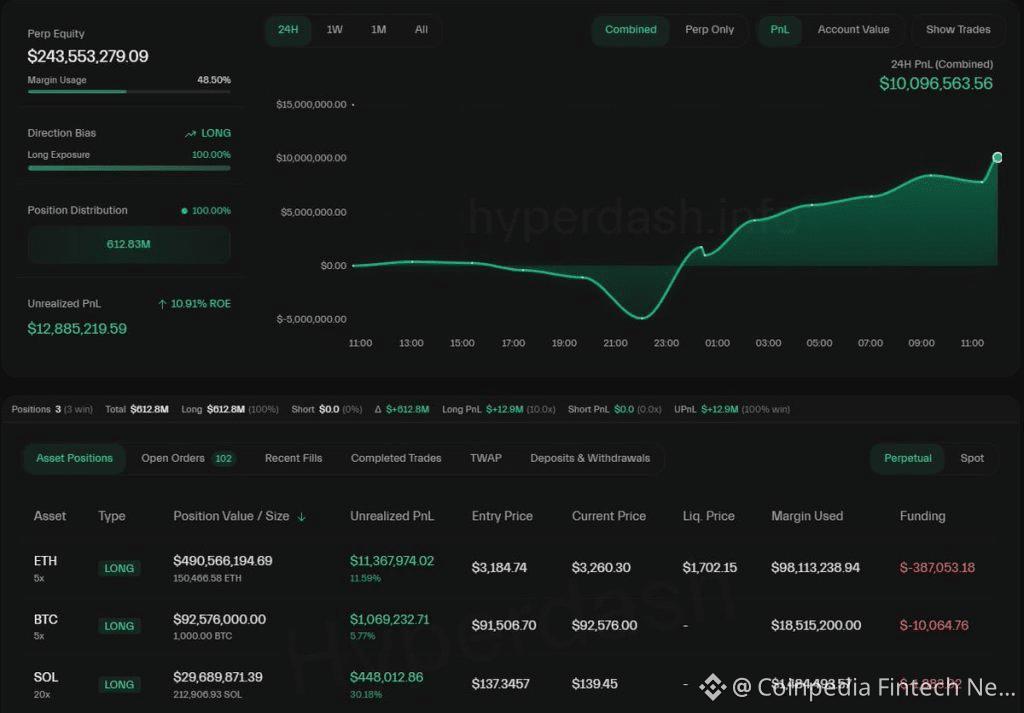This screenshot has width=1024, height=713.
Task: Switch chart to 1M range
Action: (x=378, y=30)
